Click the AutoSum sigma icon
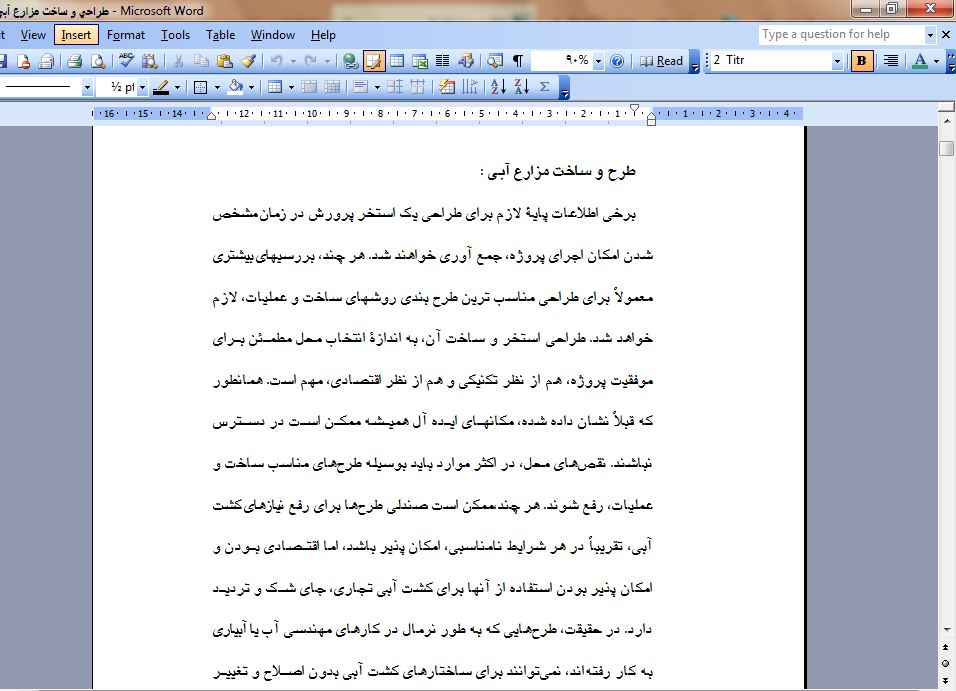The height and width of the screenshot is (691, 956). (544, 87)
